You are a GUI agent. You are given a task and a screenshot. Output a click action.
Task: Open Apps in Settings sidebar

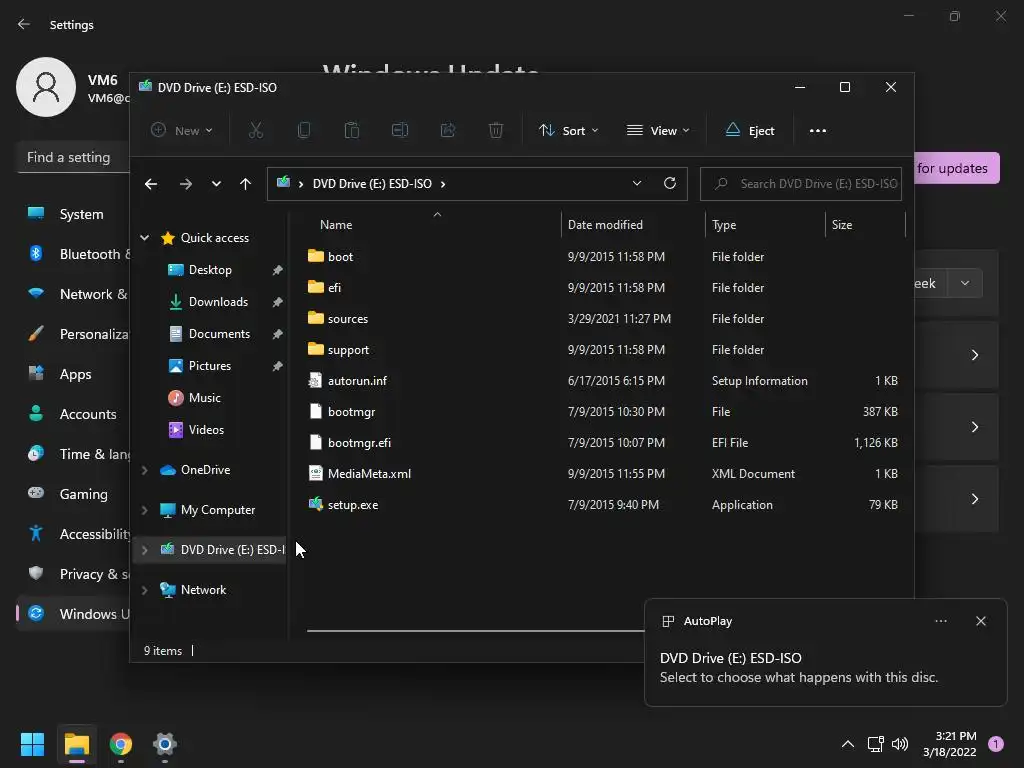pyautogui.click(x=73, y=374)
